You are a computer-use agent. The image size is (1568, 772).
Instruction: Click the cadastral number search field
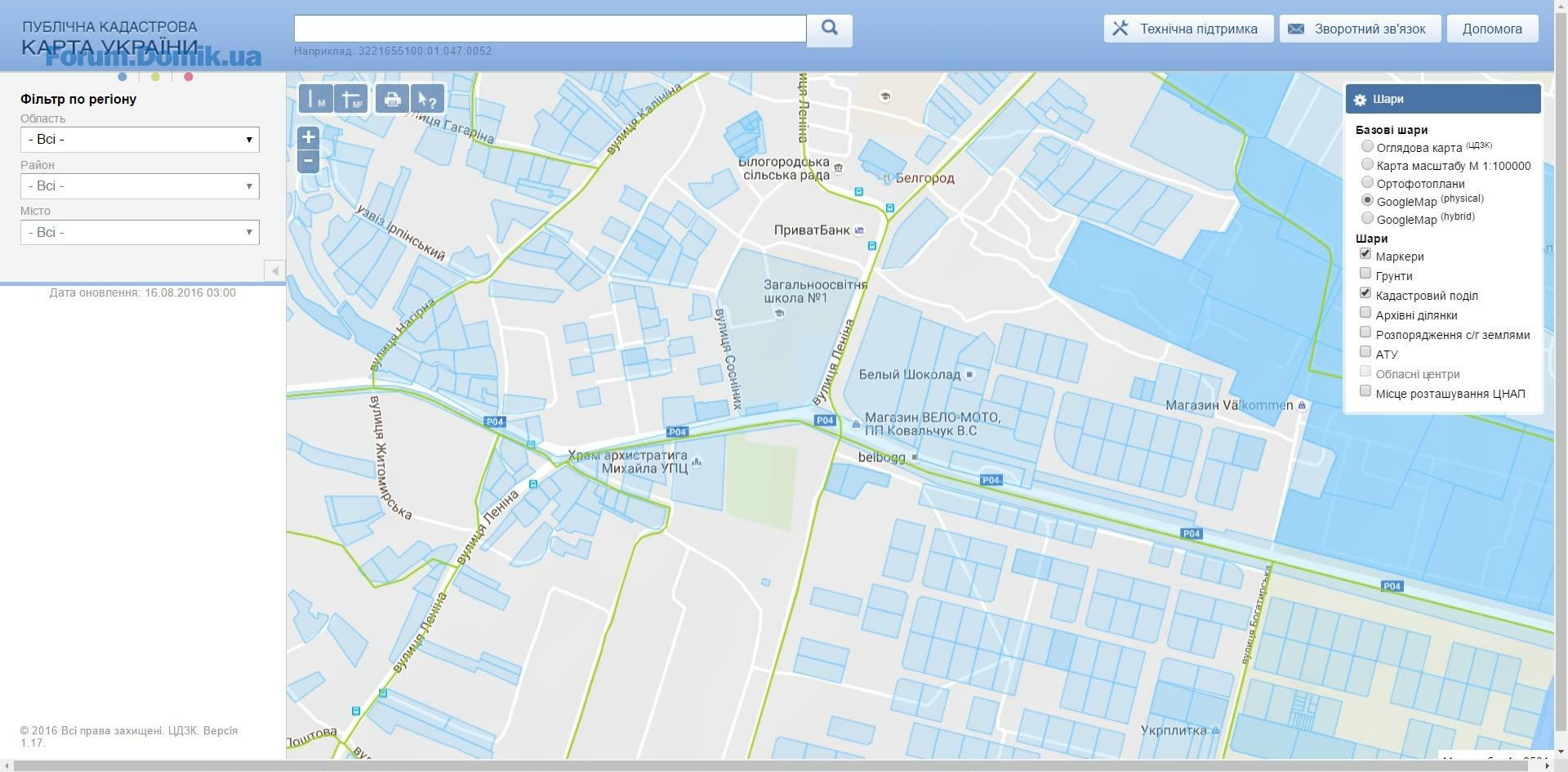click(x=550, y=29)
